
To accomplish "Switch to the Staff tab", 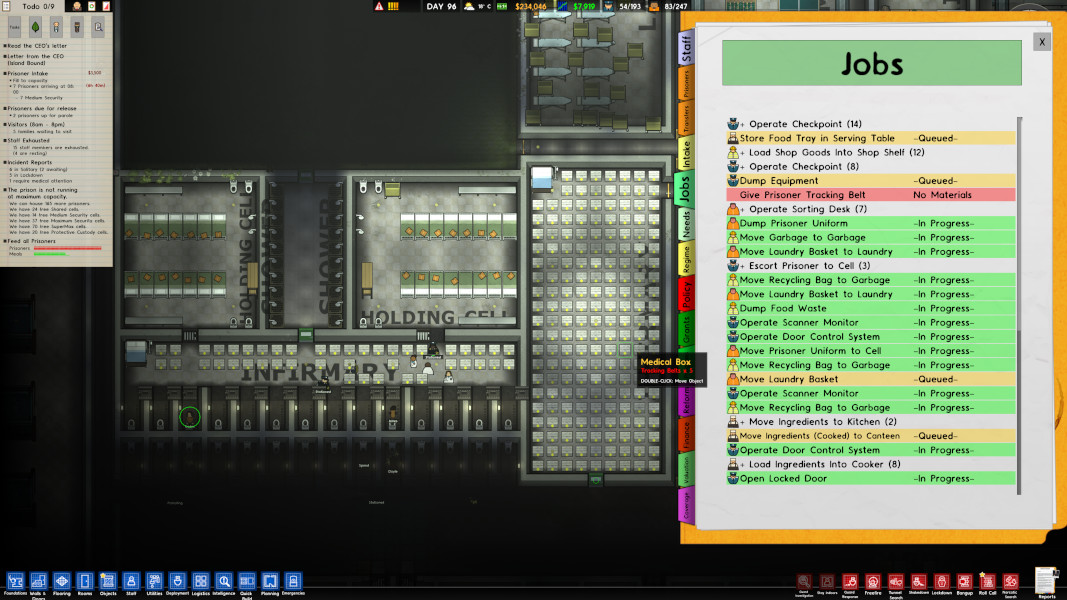I will [x=686, y=48].
